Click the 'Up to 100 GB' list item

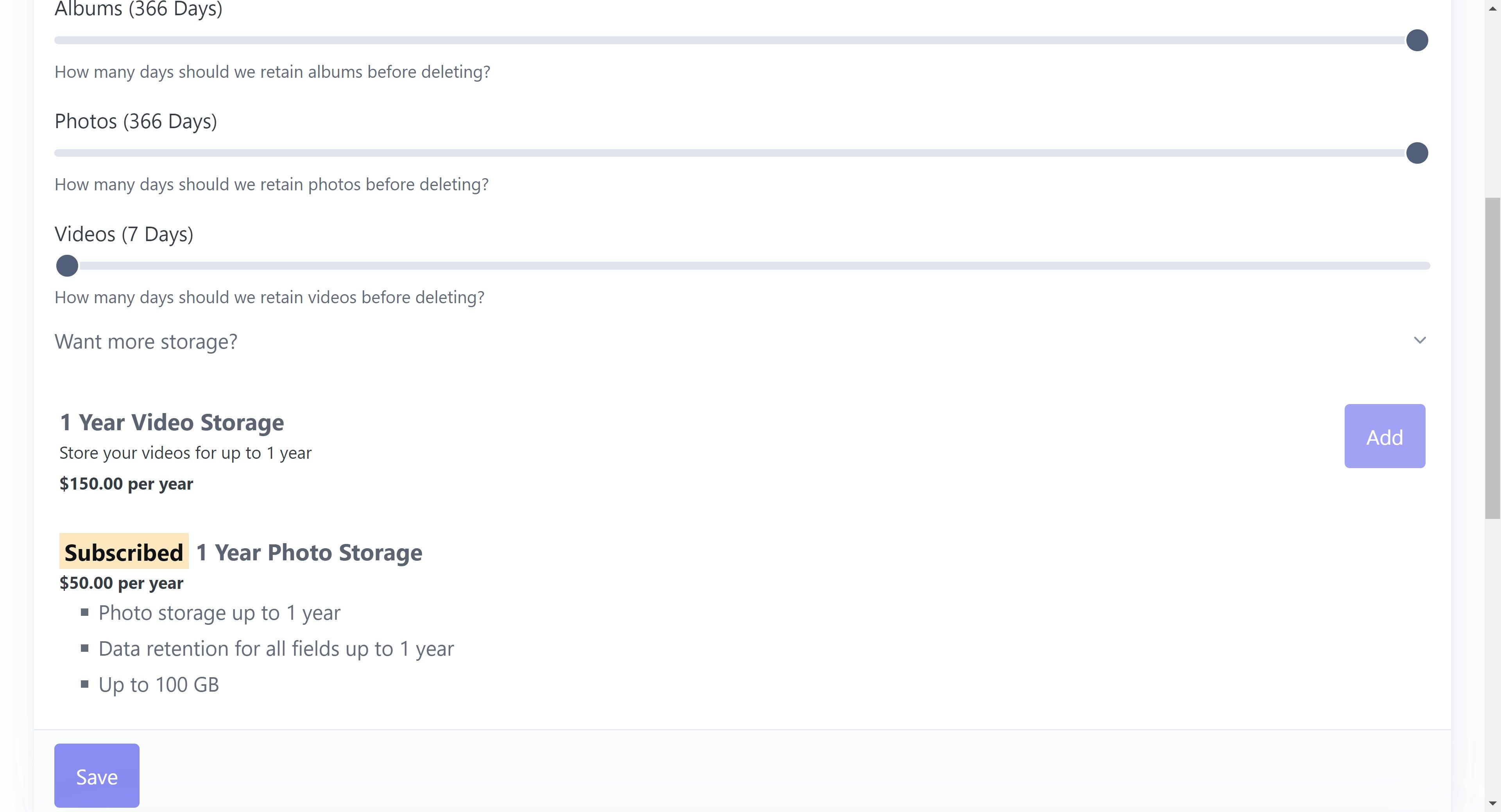[x=158, y=685]
